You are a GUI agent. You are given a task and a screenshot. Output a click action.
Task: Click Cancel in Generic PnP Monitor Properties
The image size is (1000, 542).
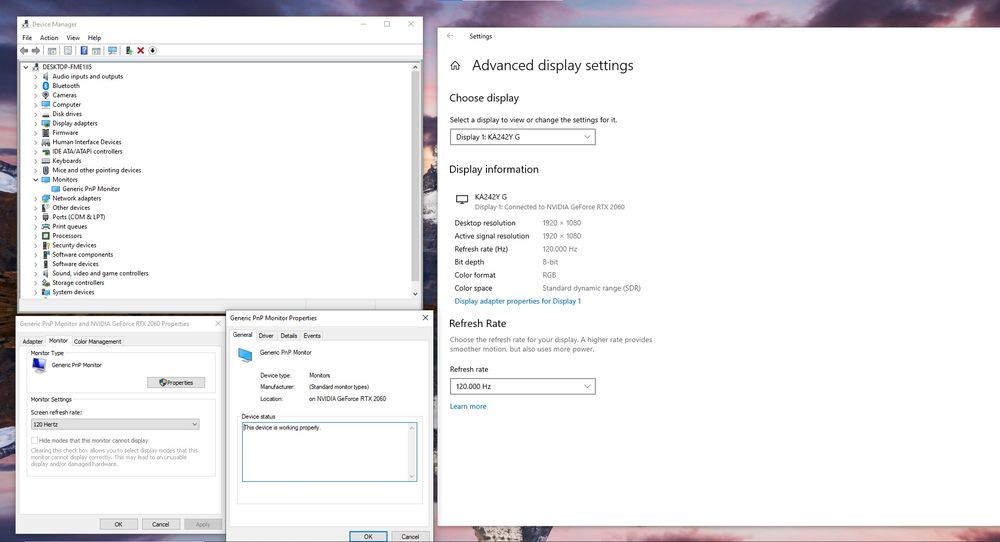point(410,536)
